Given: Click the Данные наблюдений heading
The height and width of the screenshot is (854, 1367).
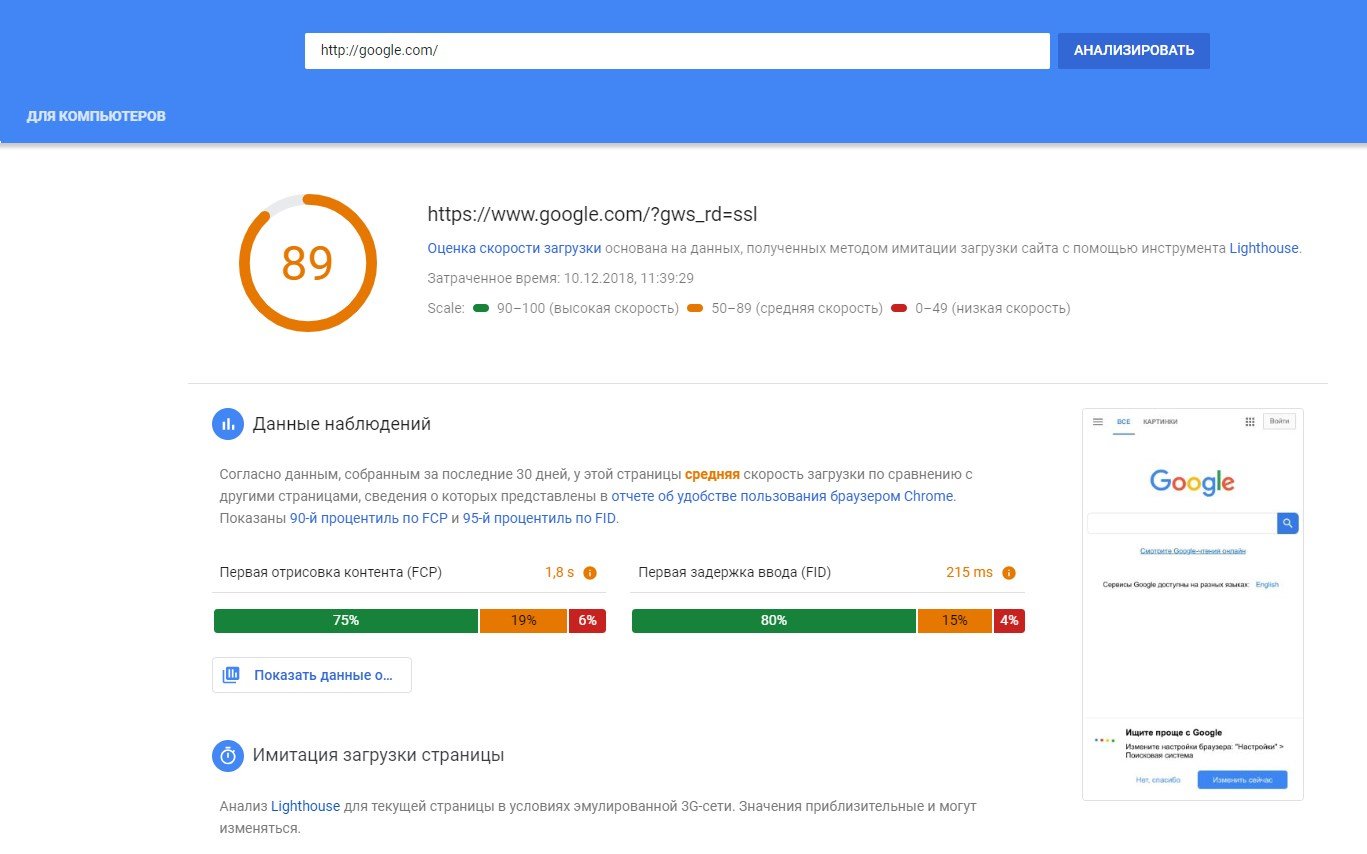Looking at the screenshot, I should (342, 424).
